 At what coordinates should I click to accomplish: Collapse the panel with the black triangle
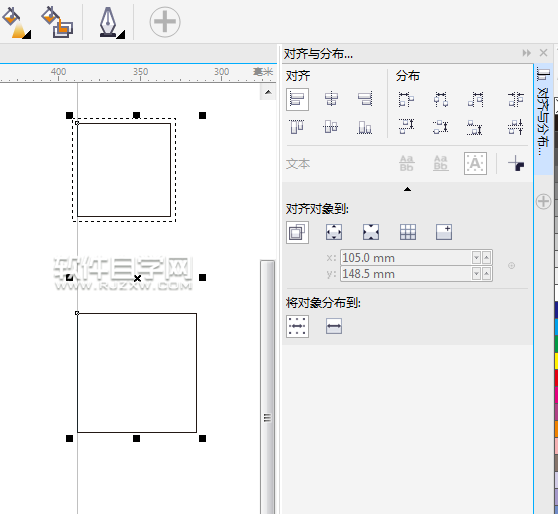(407, 189)
